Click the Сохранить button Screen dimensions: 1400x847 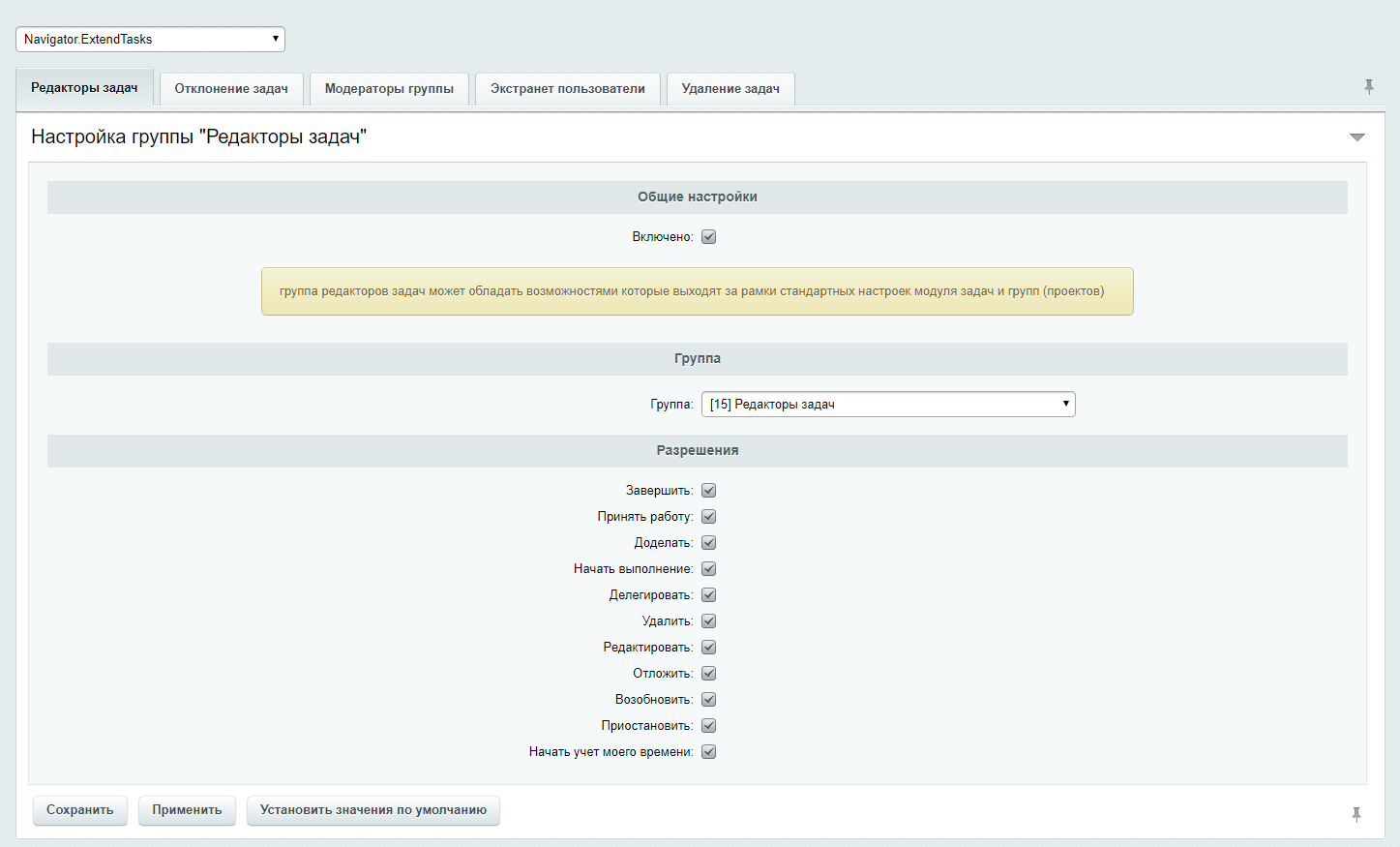[80, 810]
